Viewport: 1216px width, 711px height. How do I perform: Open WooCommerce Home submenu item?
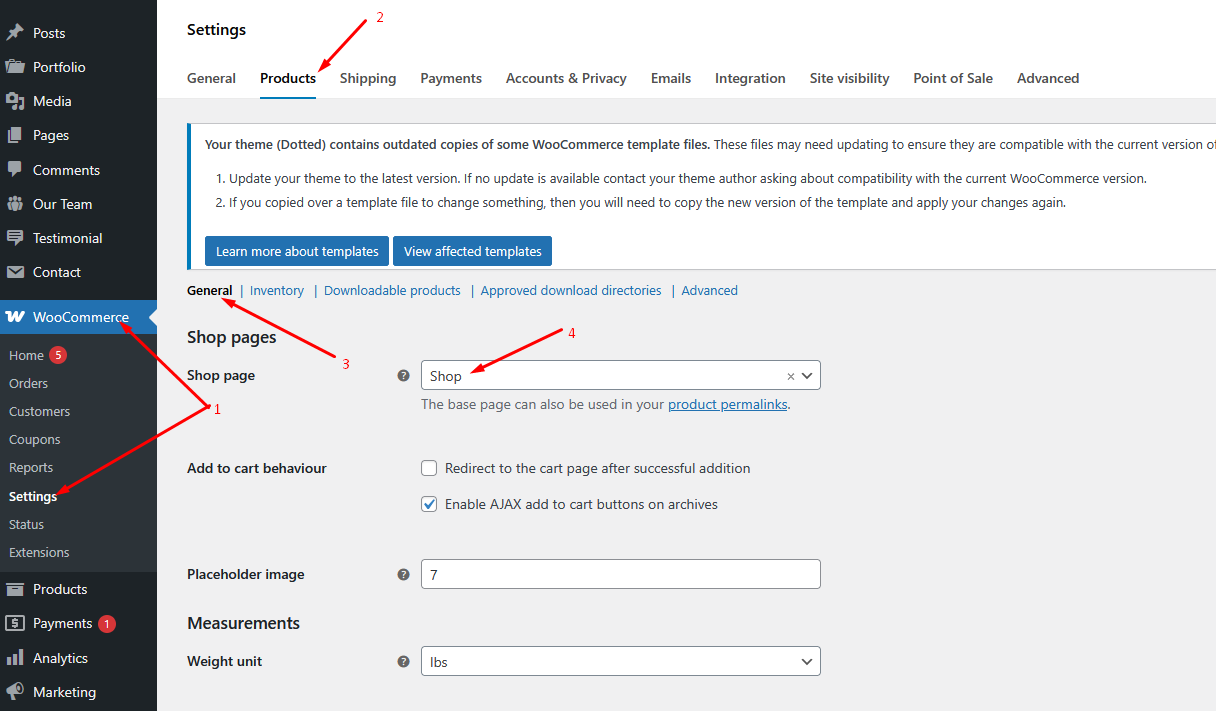pyautogui.click(x=27, y=355)
